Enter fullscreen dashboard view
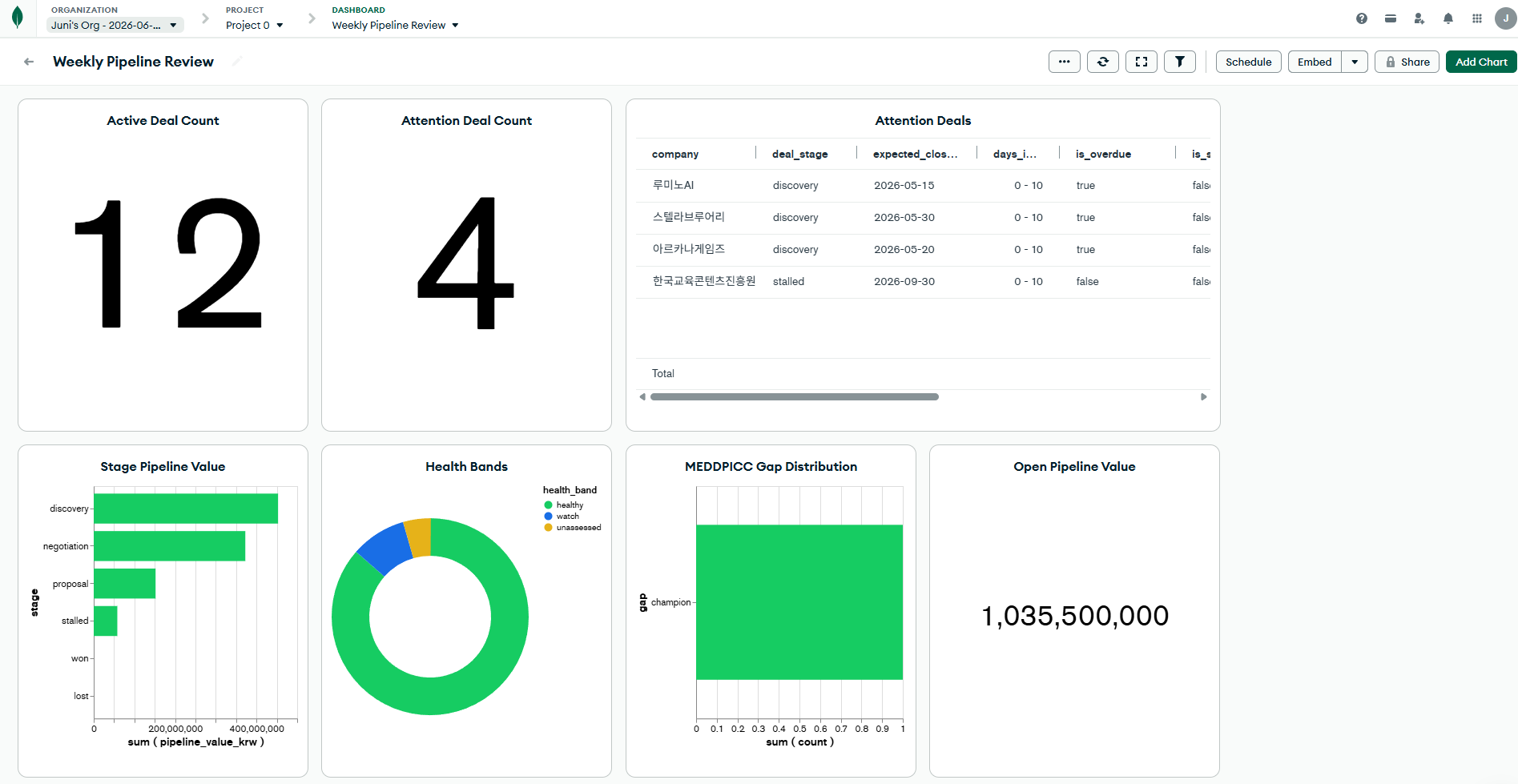This screenshot has height=784, width=1518. click(x=1142, y=62)
